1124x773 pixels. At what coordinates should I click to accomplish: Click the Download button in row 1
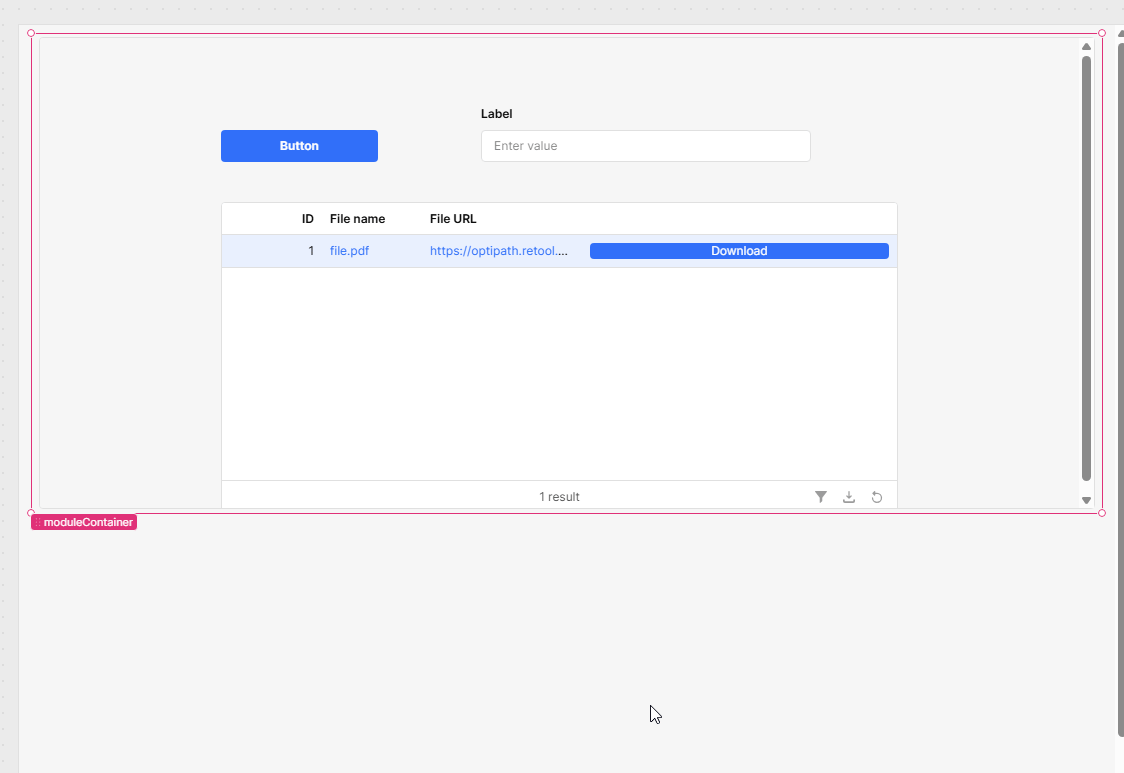tap(739, 251)
